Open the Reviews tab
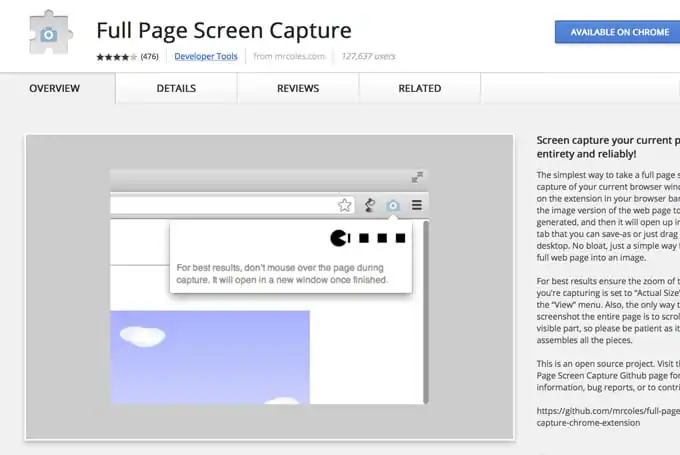This screenshot has height=455, width=680. pos(298,88)
